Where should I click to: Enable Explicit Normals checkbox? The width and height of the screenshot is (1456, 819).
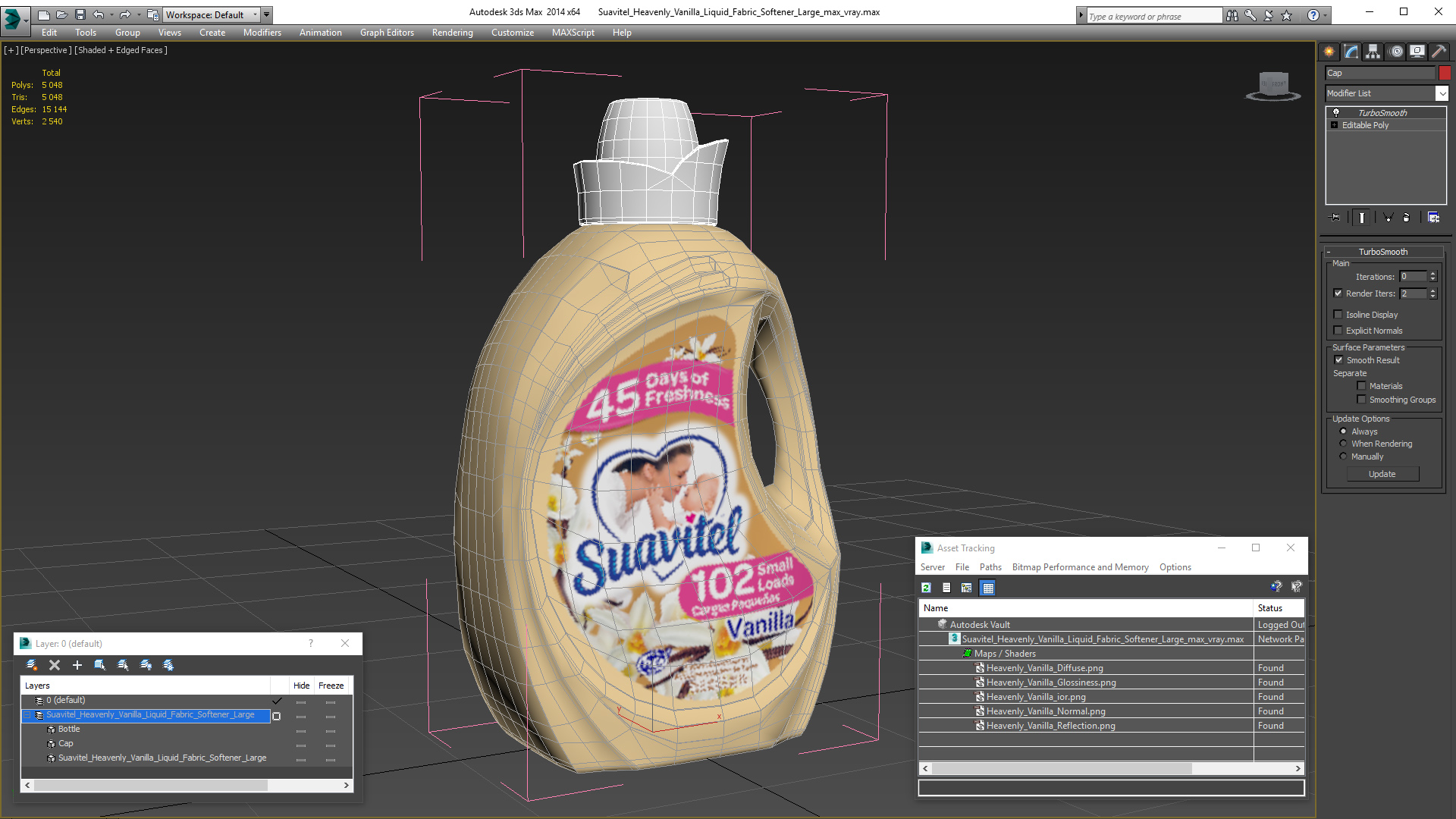[1338, 331]
